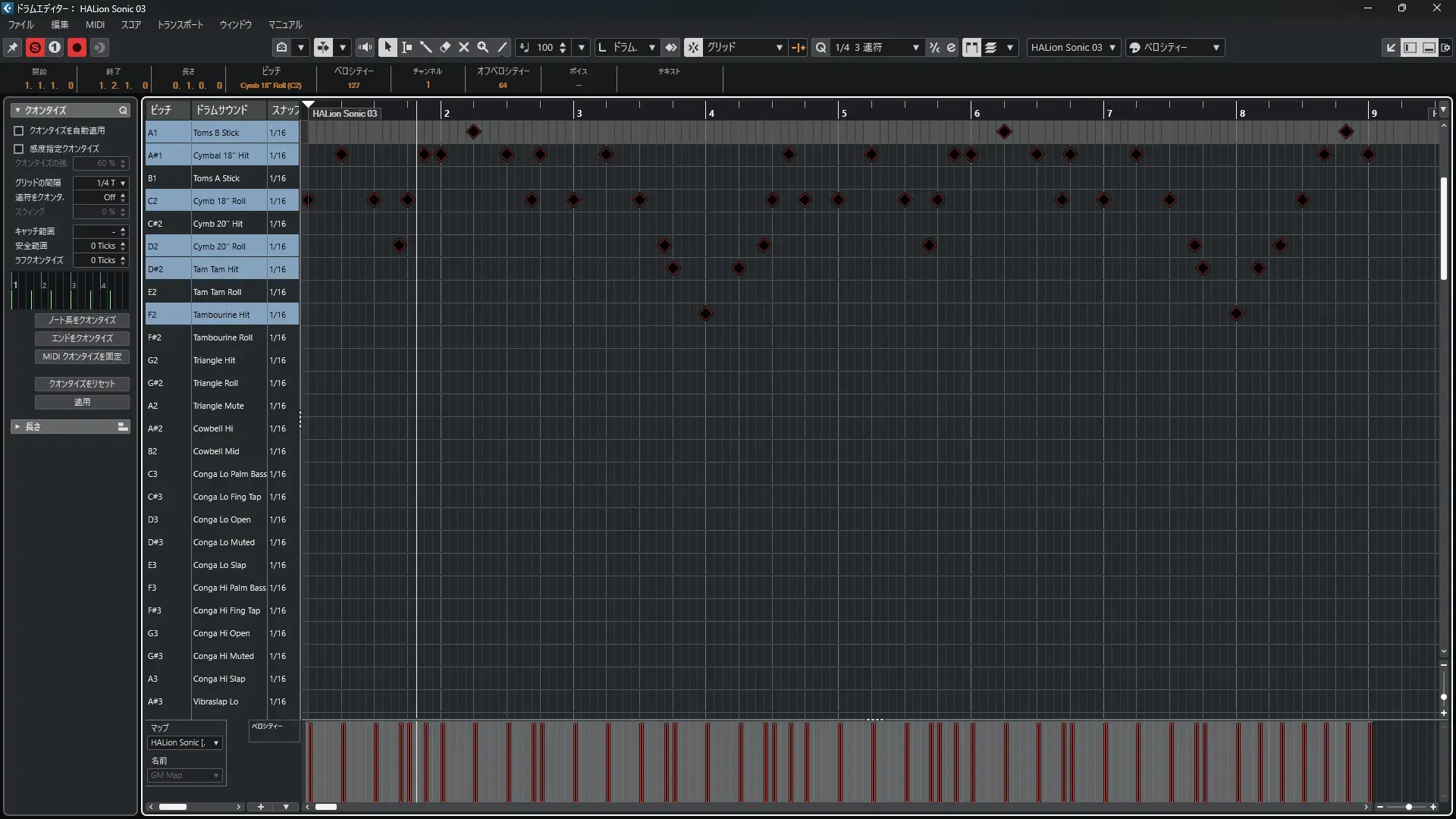The width and height of the screenshot is (1456, 819).
Task: Select the Line tool
Action: point(502,47)
